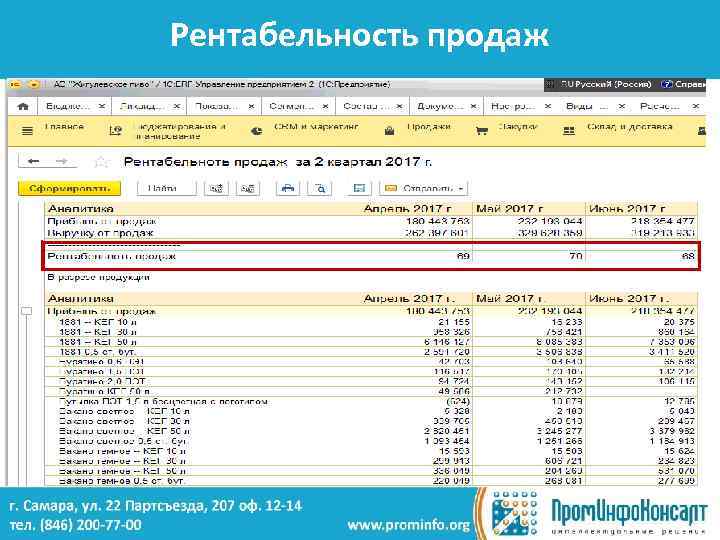Expand all report groups icon
The image size is (720, 540).
click(216, 188)
